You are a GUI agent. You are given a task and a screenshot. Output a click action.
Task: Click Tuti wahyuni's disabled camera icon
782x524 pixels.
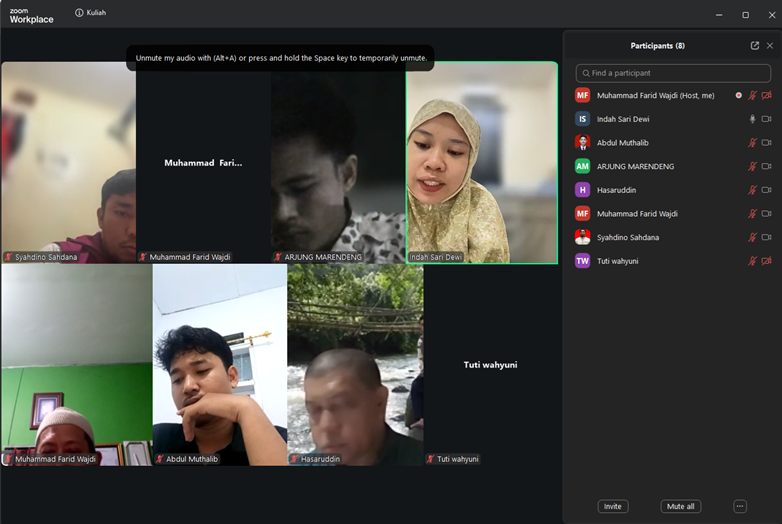767,261
